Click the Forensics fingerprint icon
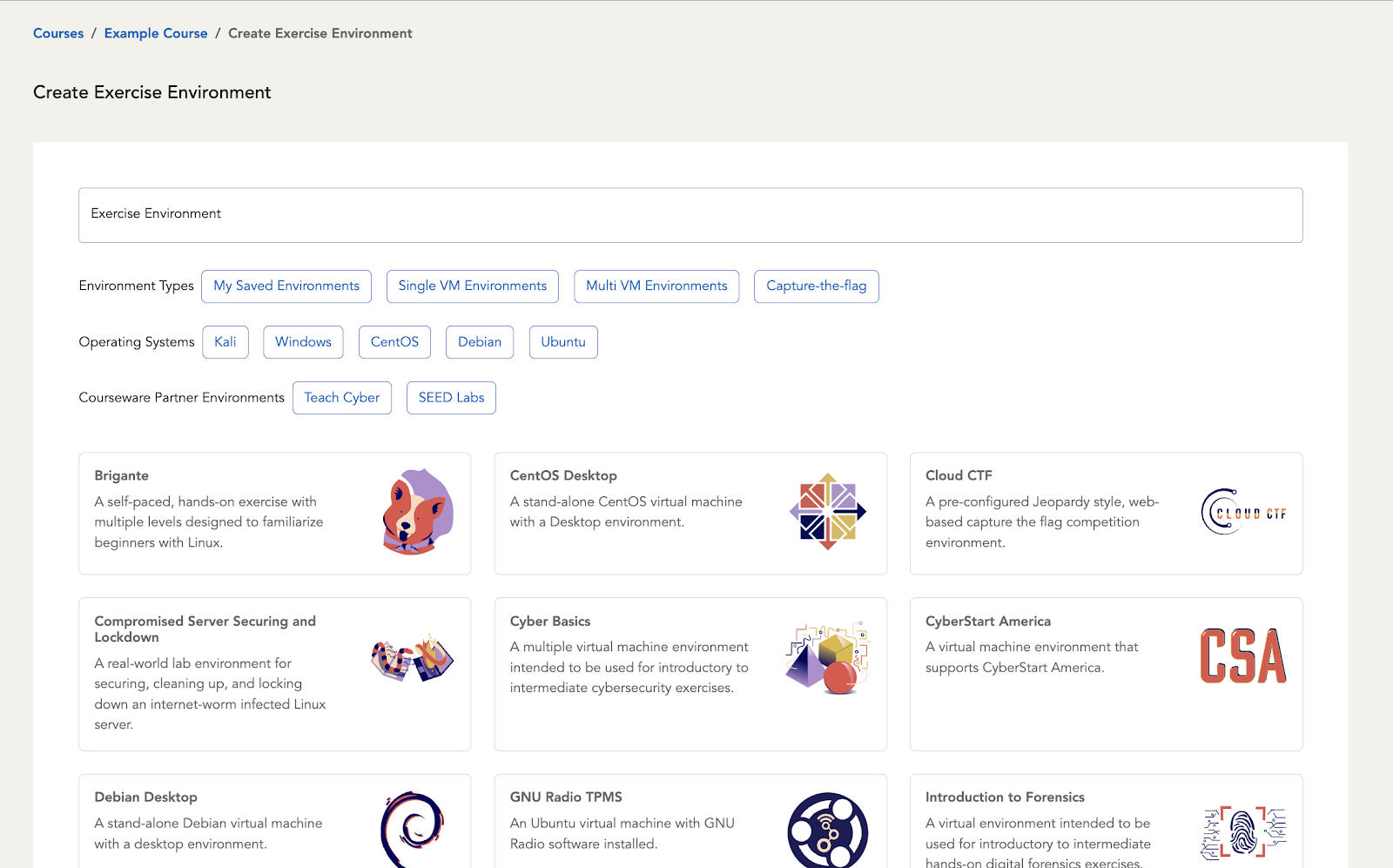Screen dimensions: 1393x868 pyautogui.click(x=1243, y=832)
